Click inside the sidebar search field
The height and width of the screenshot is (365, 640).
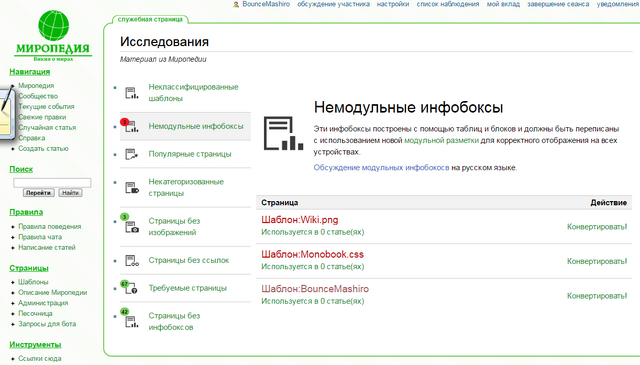pyautogui.click(x=52, y=182)
